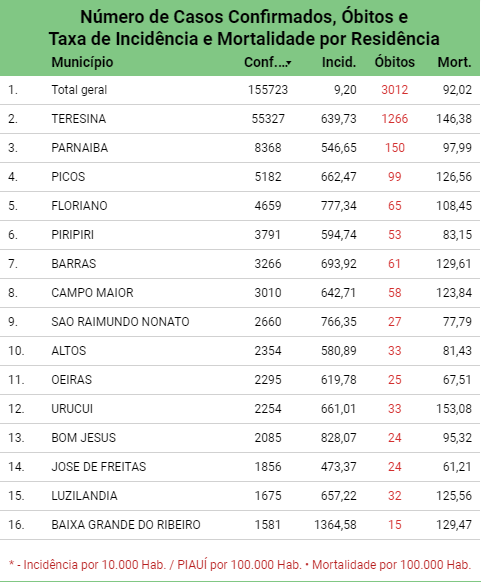Select the URUCUI mortality value 153,08
The height and width of the screenshot is (582, 481).
click(x=454, y=409)
